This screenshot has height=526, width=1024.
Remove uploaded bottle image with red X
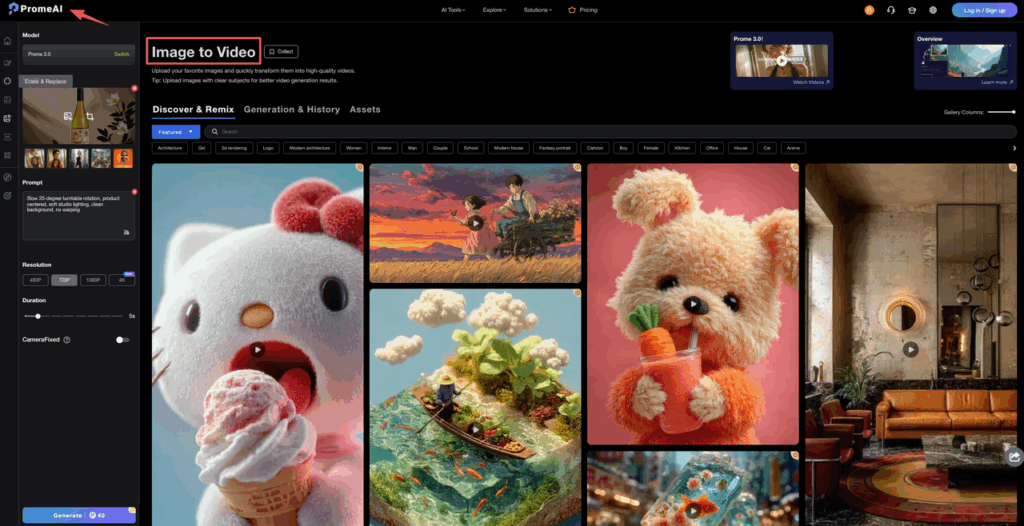(x=135, y=88)
